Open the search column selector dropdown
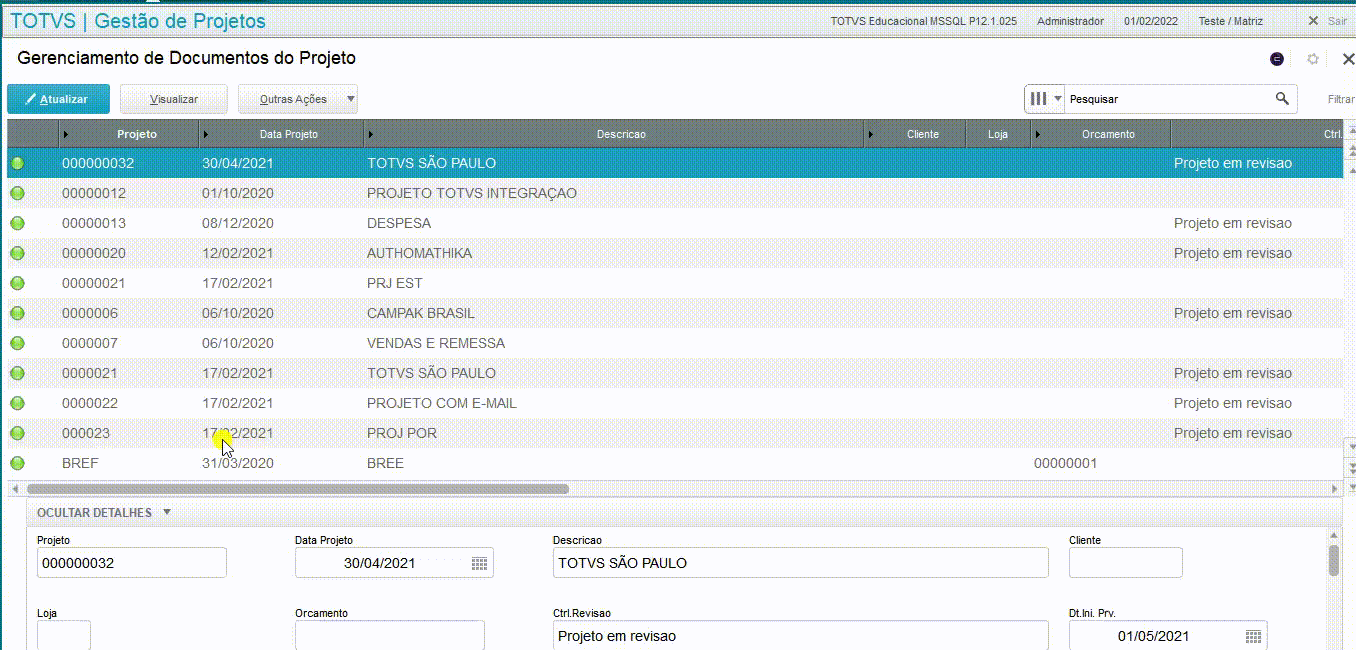 coord(1045,99)
